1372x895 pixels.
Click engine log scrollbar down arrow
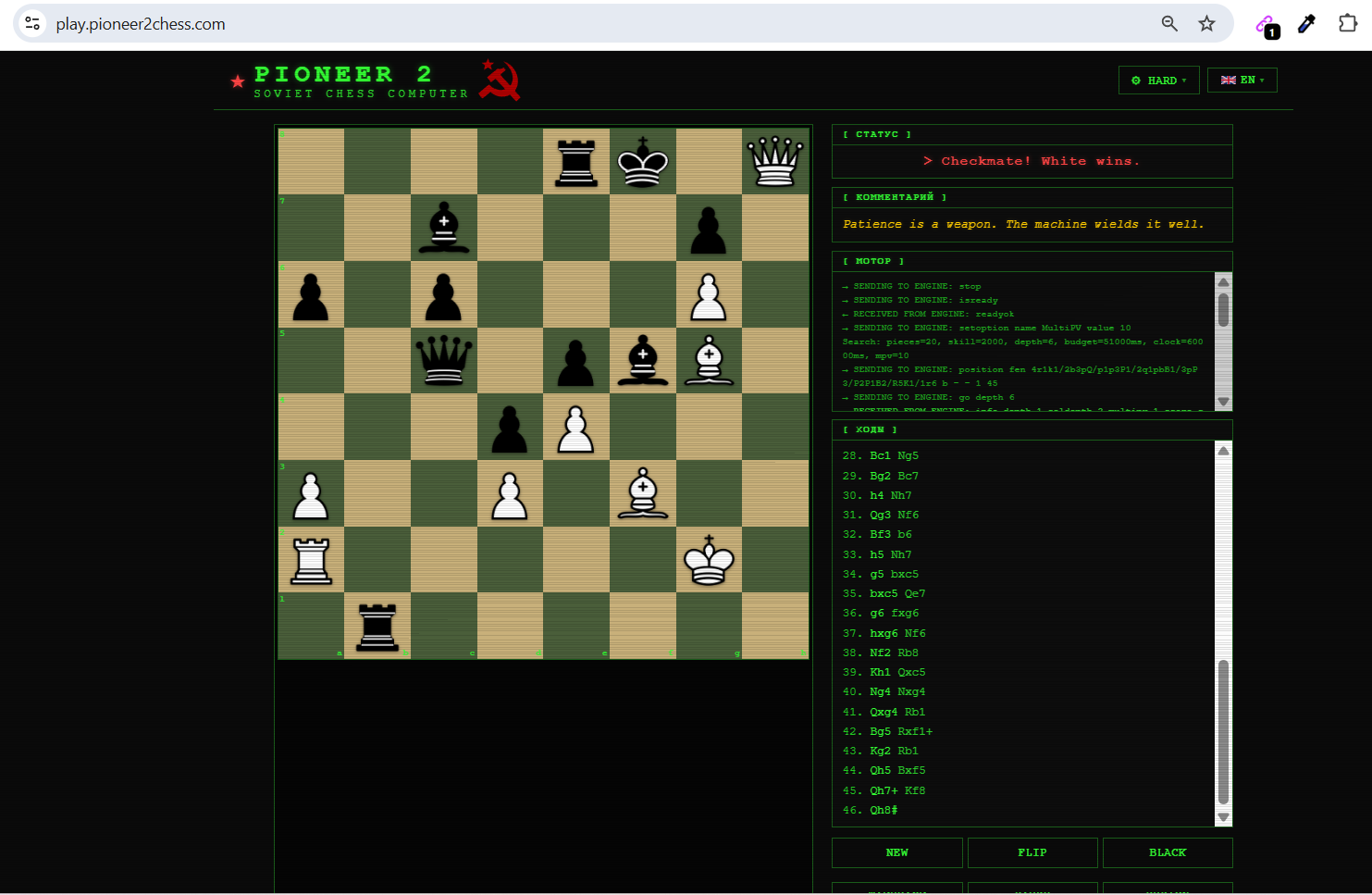1223,402
